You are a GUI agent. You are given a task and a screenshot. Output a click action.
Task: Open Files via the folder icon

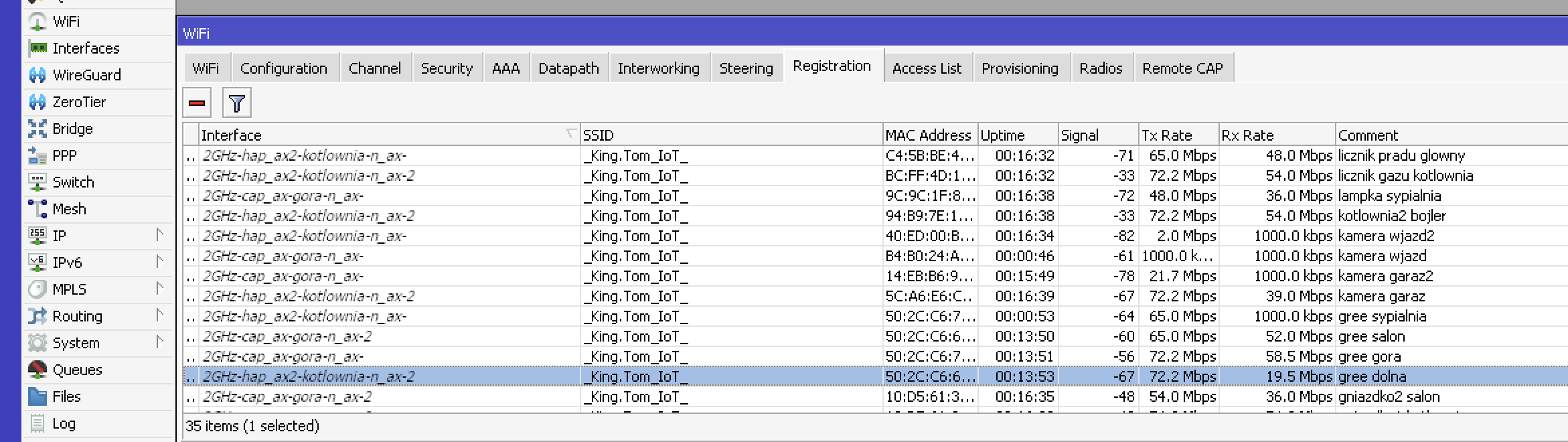[x=37, y=396]
